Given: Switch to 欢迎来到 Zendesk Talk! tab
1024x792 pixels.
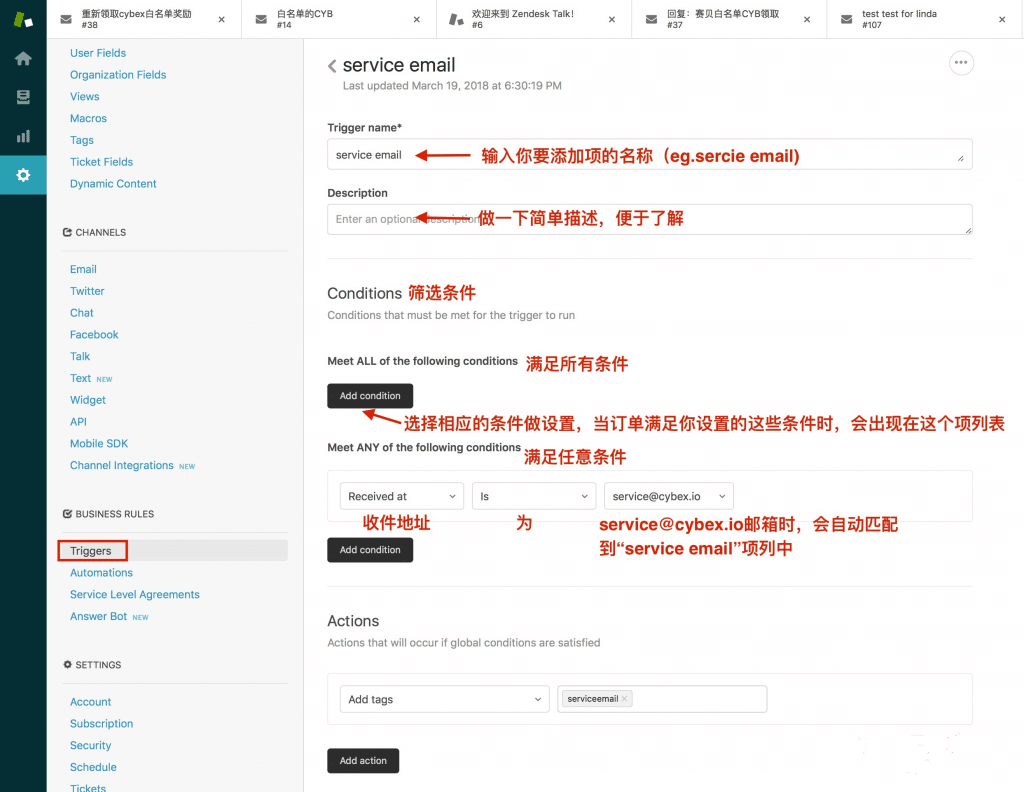Looking at the screenshot, I should [x=534, y=19].
